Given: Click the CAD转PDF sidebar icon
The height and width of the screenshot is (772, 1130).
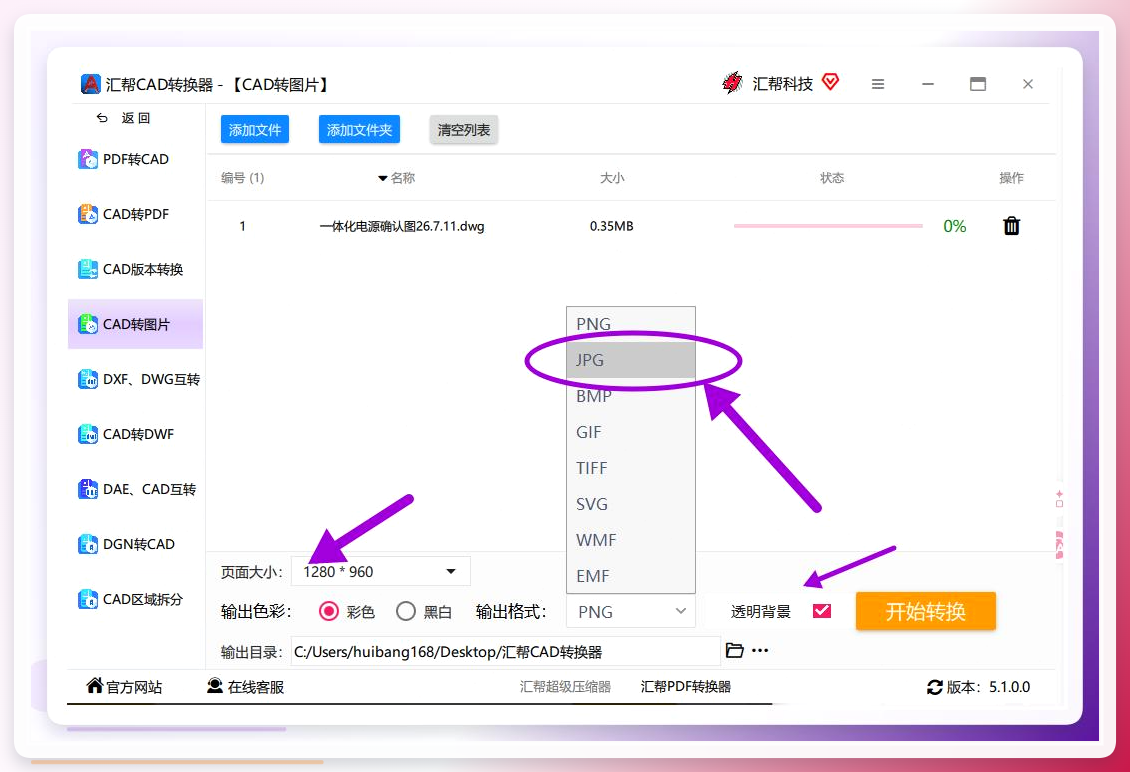Looking at the screenshot, I should (88, 214).
